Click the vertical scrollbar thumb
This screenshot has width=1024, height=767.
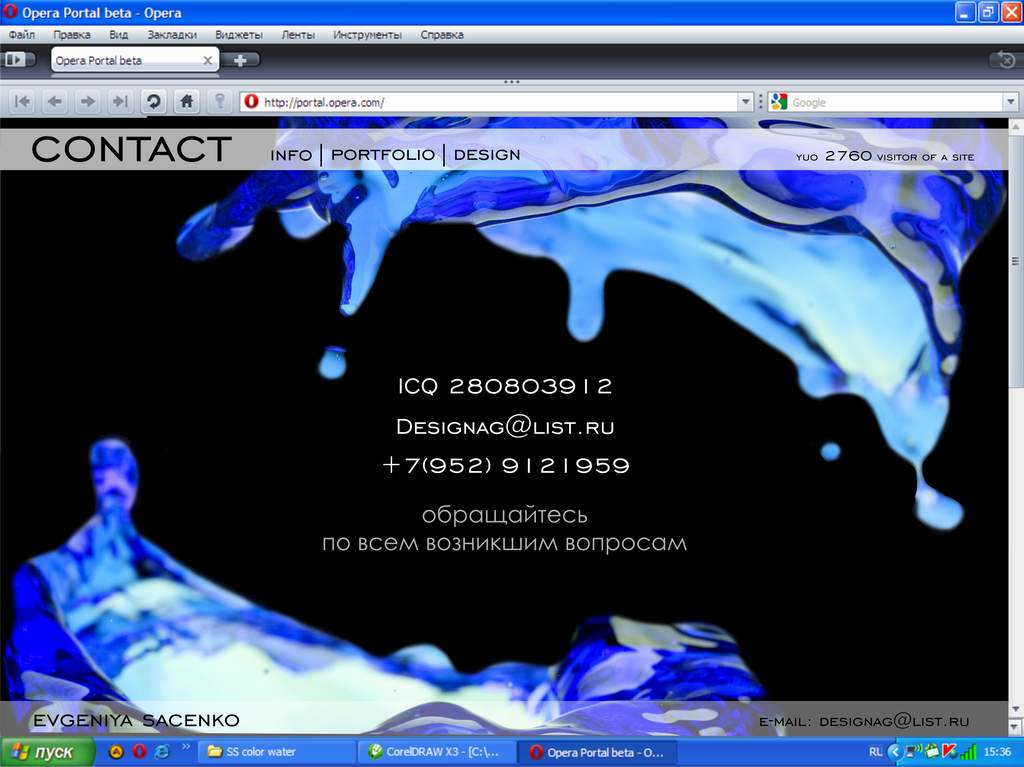click(x=1016, y=261)
